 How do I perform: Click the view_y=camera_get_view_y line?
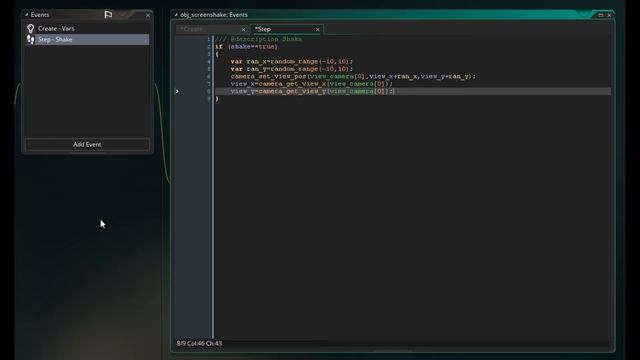pyautogui.click(x=312, y=91)
